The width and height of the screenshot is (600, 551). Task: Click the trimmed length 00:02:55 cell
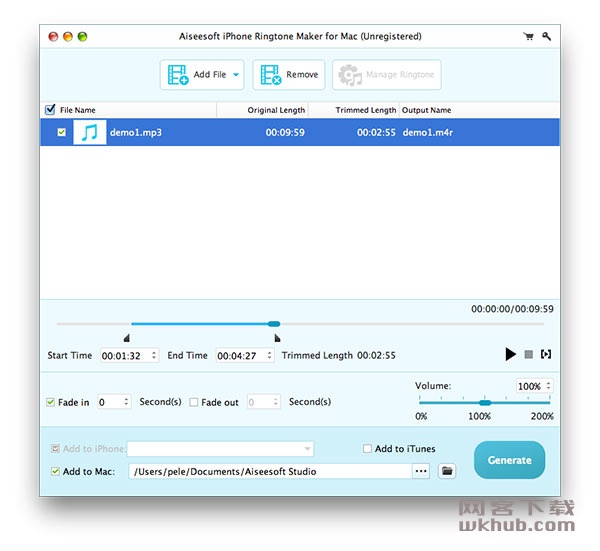point(376,132)
